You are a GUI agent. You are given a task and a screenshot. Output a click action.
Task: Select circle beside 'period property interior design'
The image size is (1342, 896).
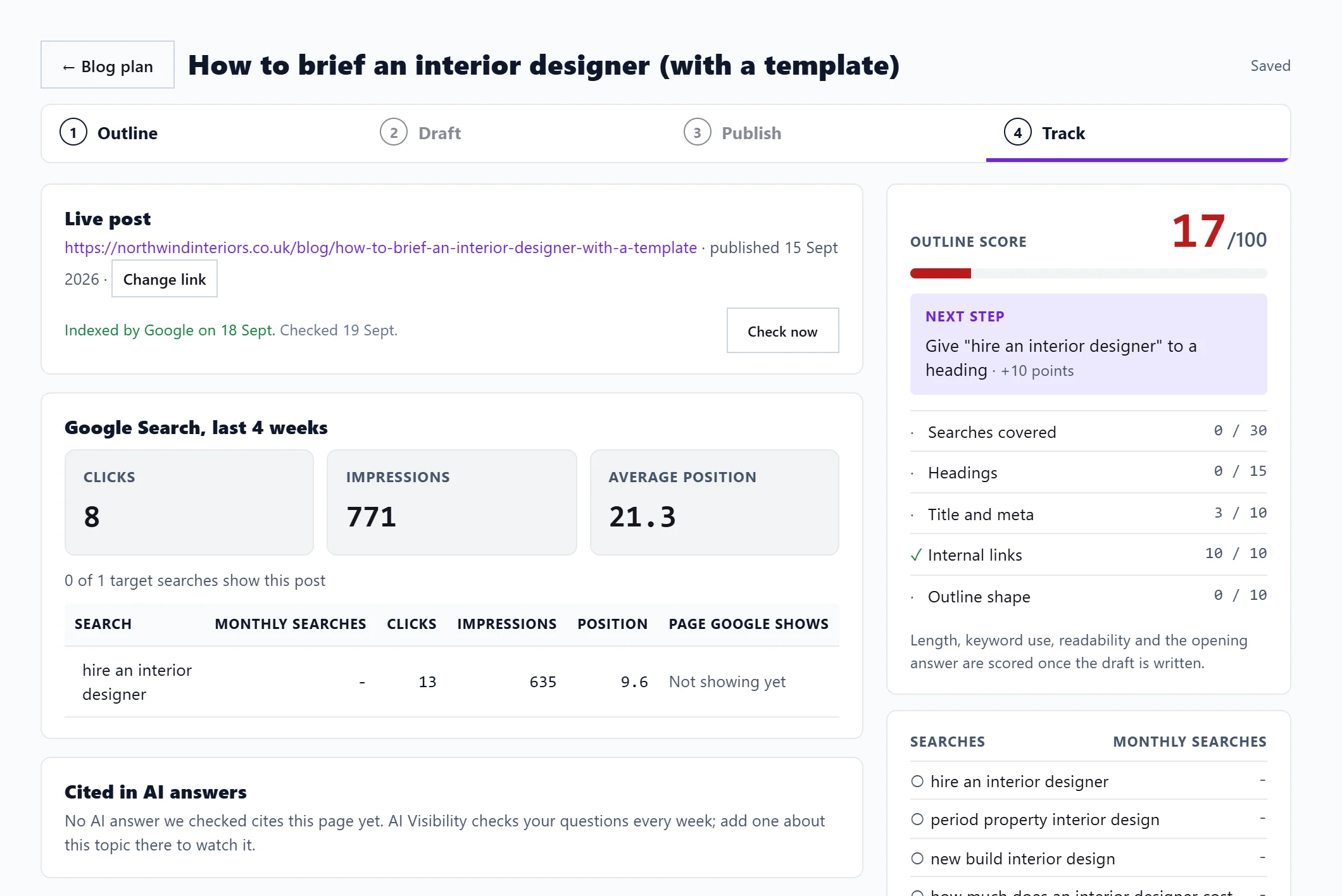(917, 819)
